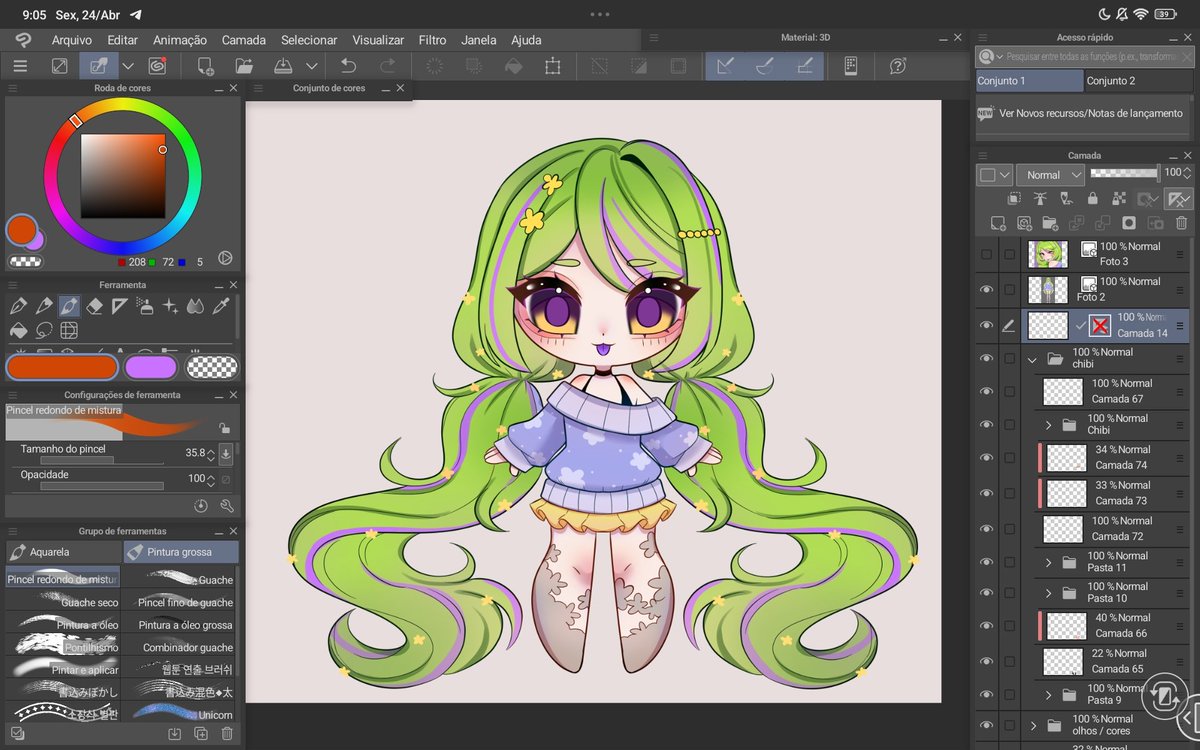The image size is (1200, 750).
Task: Select the Pontilhismo brush
Action: [x=62, y=647]
